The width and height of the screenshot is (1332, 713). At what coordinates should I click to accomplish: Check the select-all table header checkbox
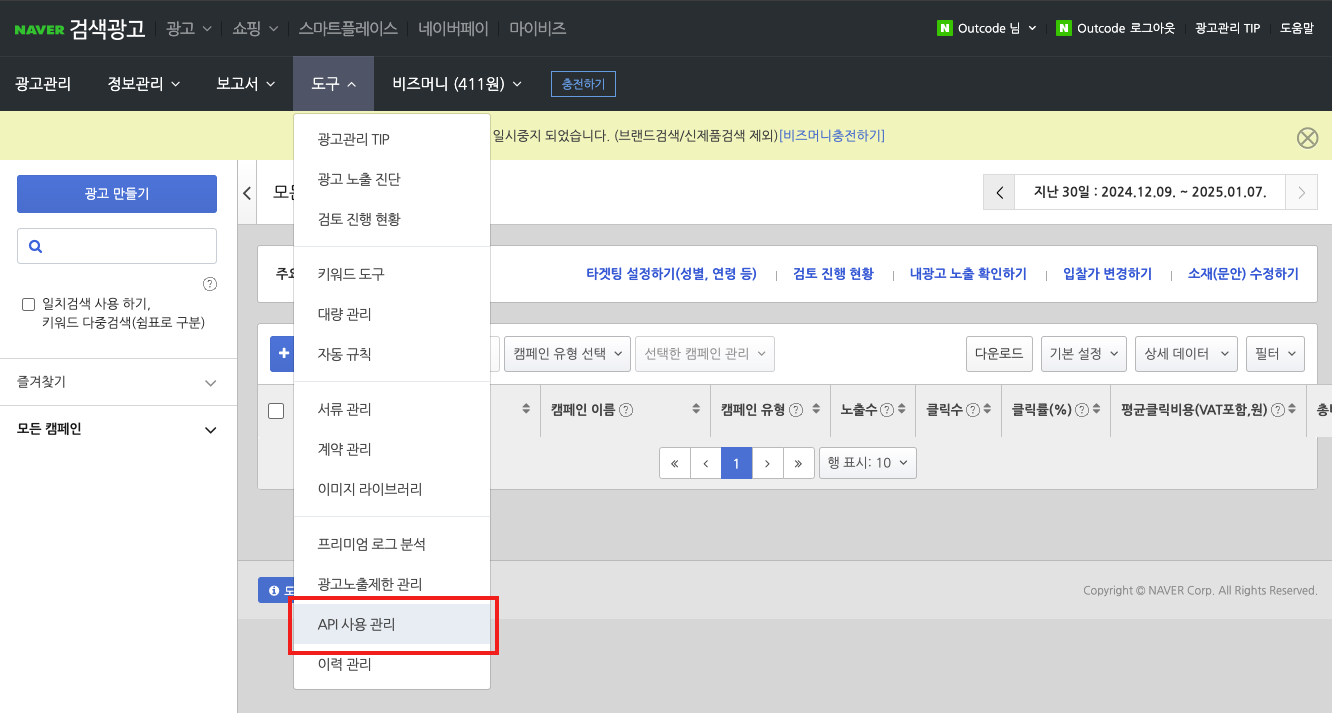(x=276, y=410)
